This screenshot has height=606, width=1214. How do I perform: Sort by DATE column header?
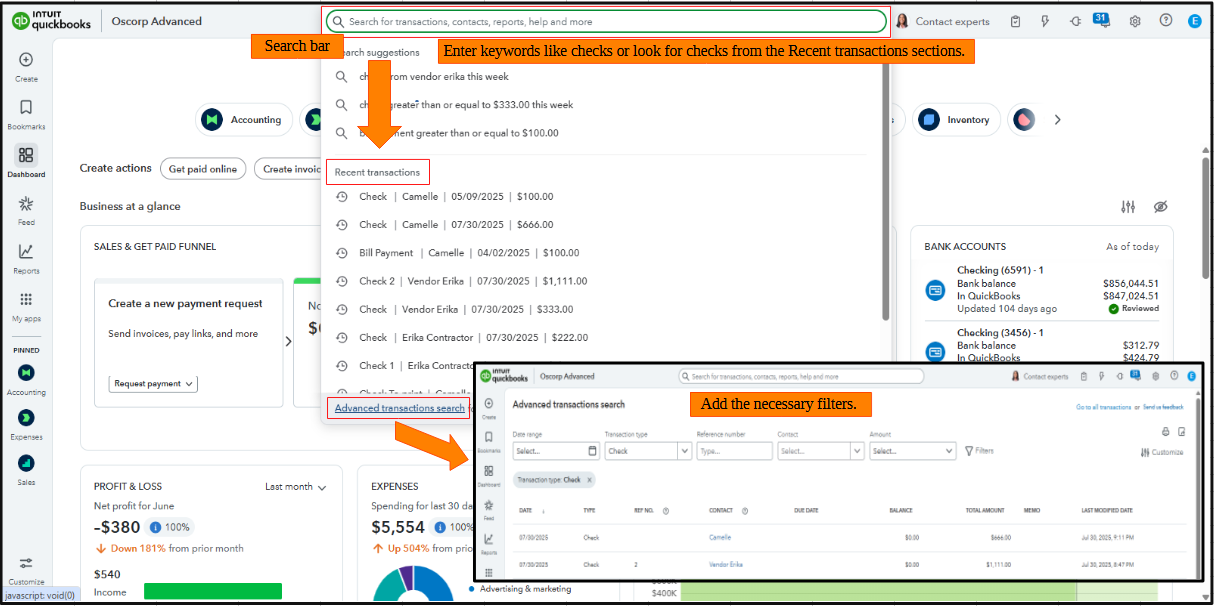[526, 510]
